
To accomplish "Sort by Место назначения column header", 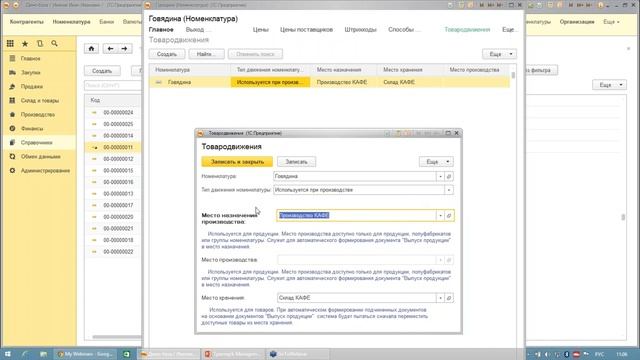I will click(x=344, y=70).
